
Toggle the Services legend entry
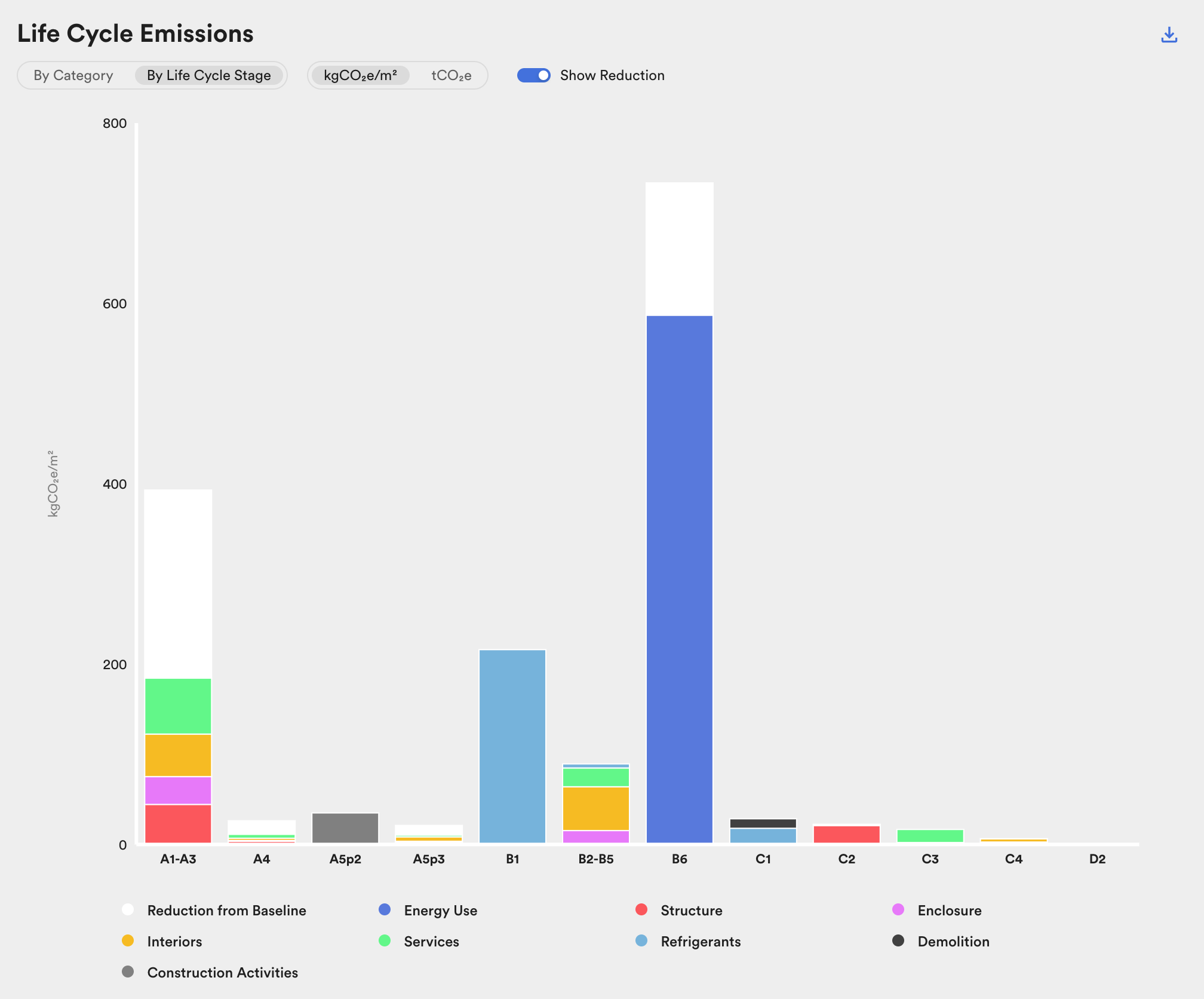click(419, 941)
